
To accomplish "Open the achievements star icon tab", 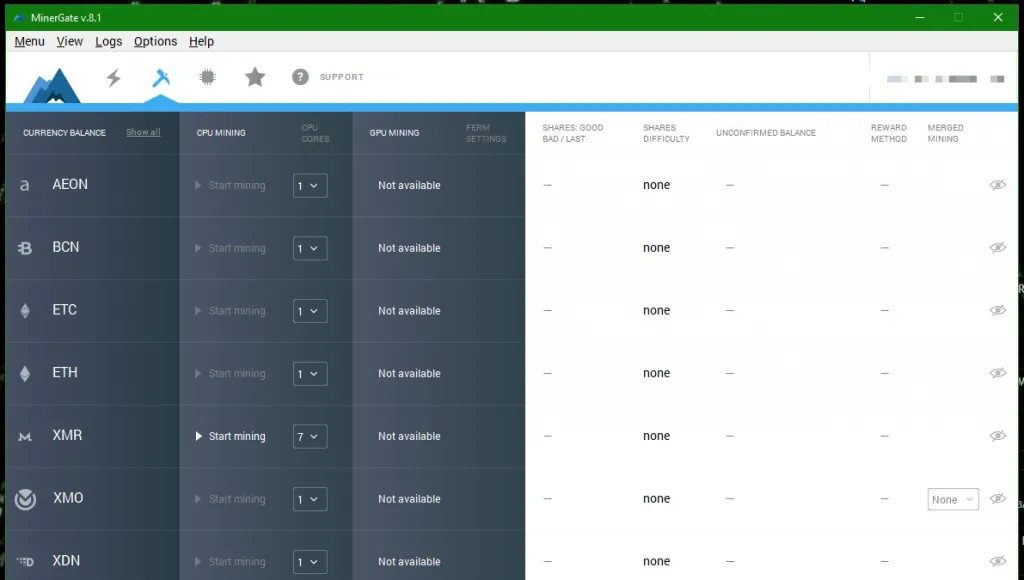I will point(255,77).
